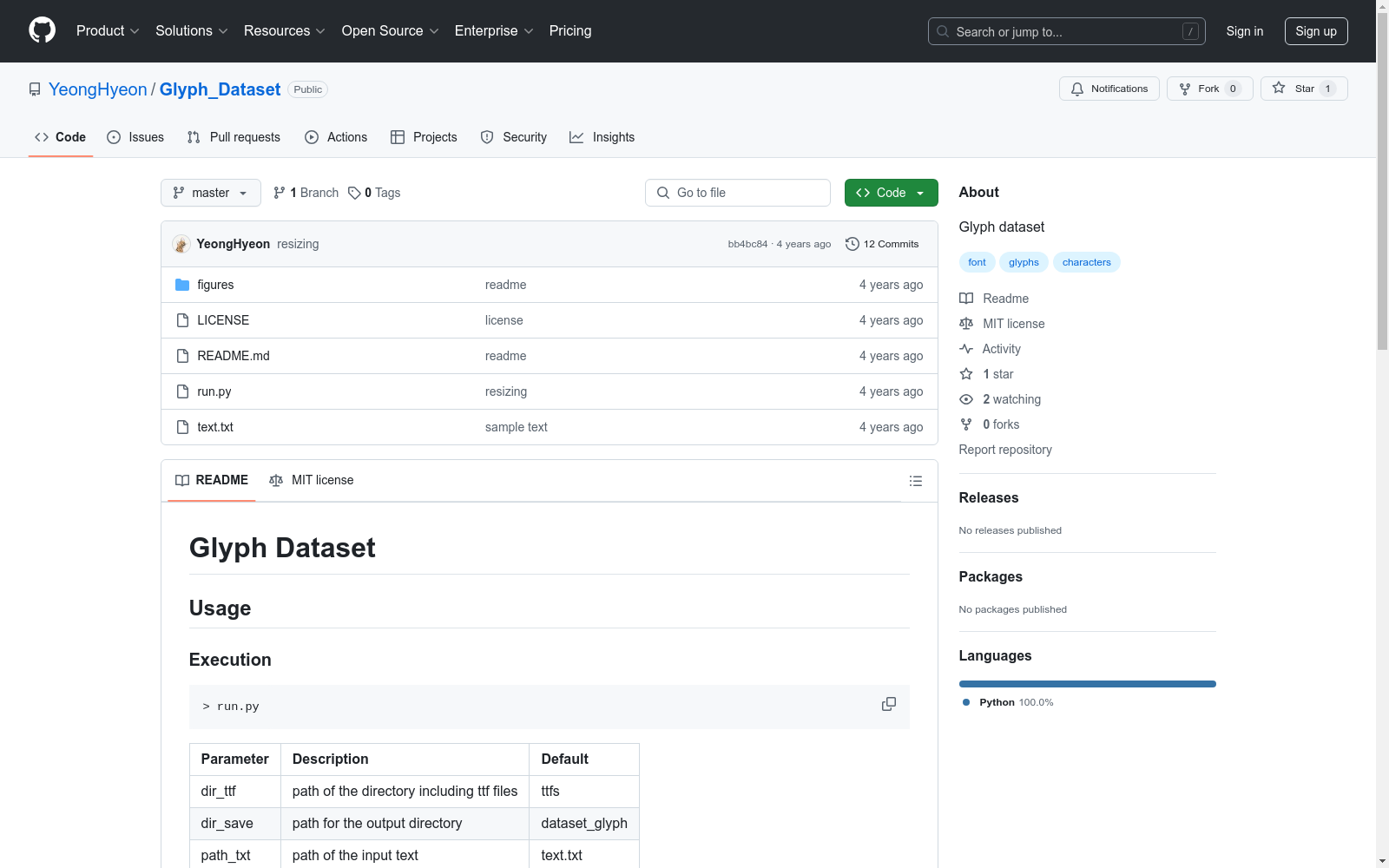This screenshot has height=868, width=1389.
Task: Click the tag icon next to Tags
Action: click(x=354, y=193)
